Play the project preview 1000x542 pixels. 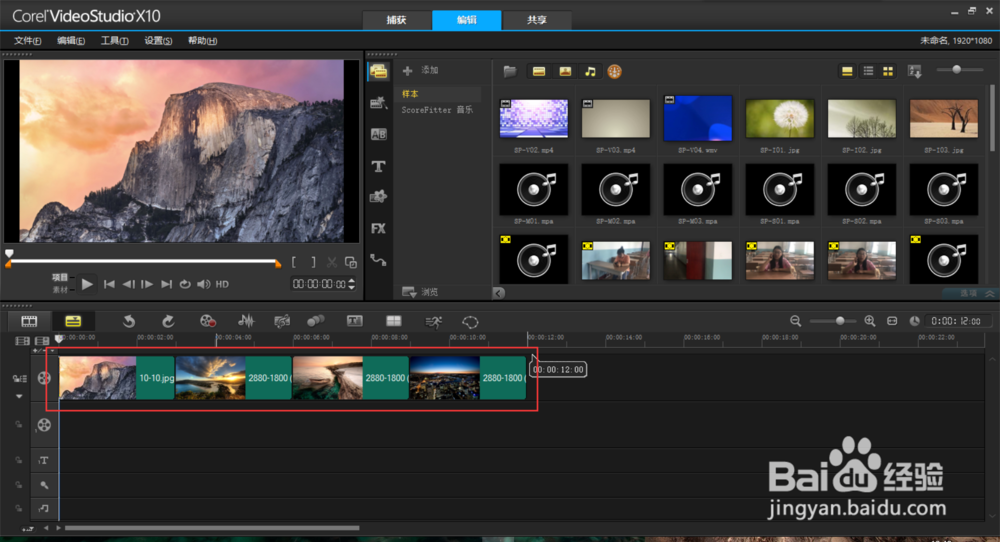[x=87, y=284]
